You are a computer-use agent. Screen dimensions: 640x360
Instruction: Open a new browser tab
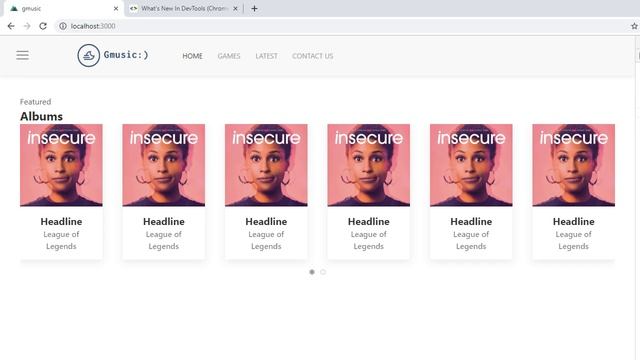point(254,8)
